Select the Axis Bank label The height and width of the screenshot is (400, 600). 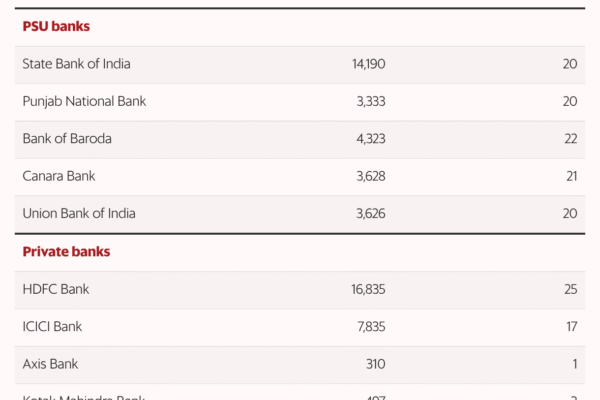pyautogui.click(x=50, y=364)
